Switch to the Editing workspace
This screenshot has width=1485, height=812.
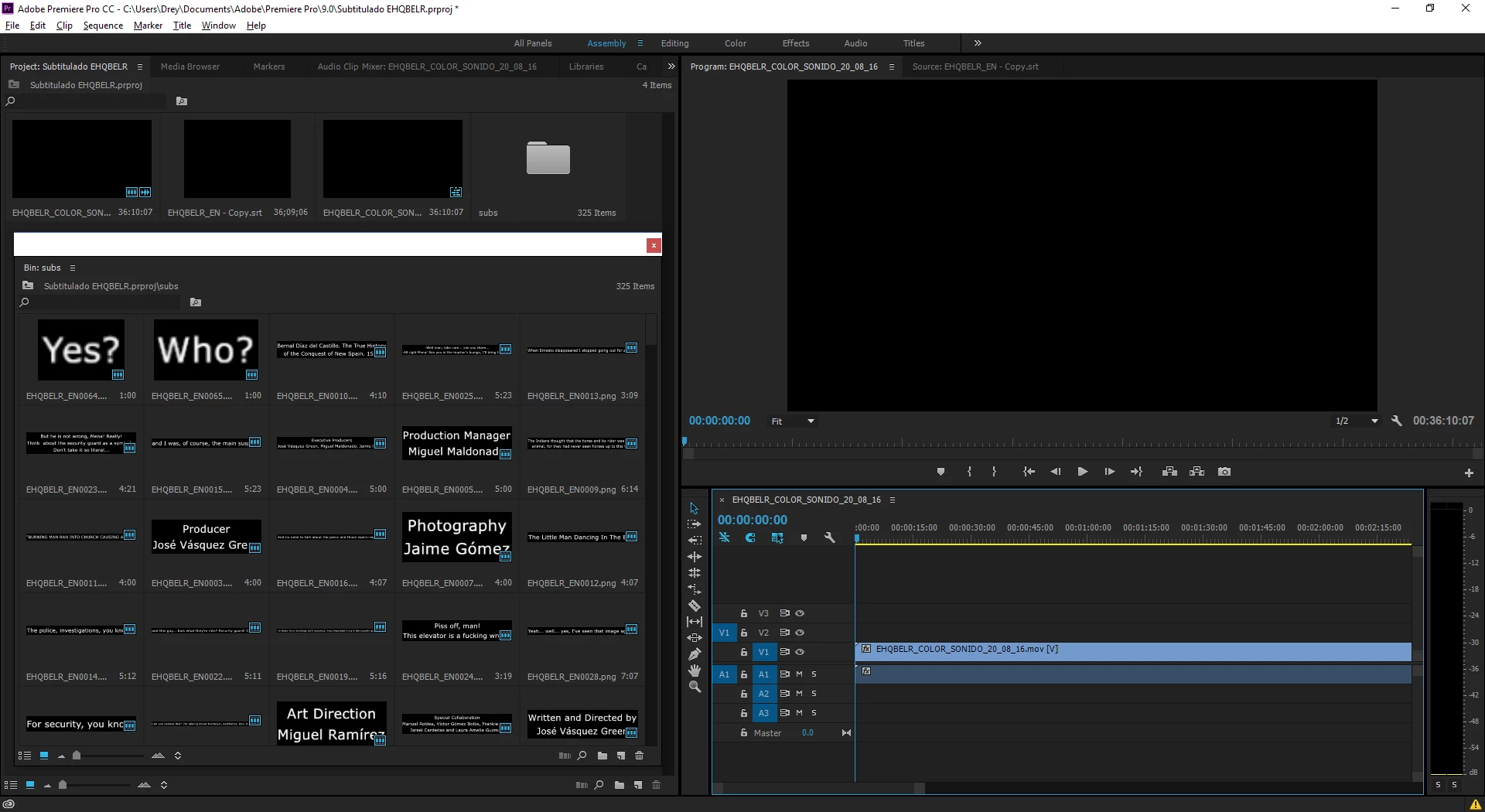coord(675,43)
